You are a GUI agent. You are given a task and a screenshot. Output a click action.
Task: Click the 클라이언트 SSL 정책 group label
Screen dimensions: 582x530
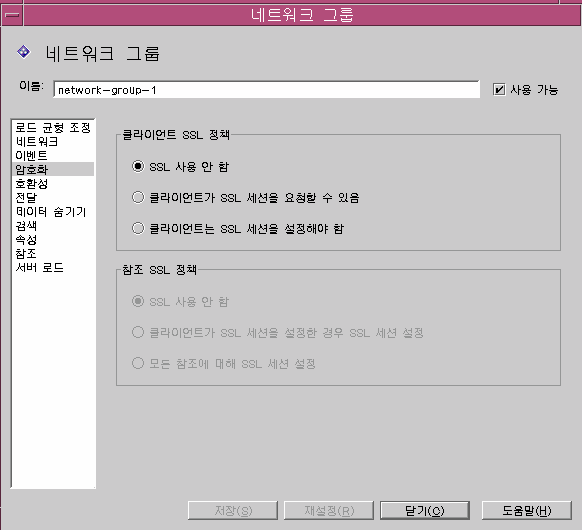pos(176,135)
